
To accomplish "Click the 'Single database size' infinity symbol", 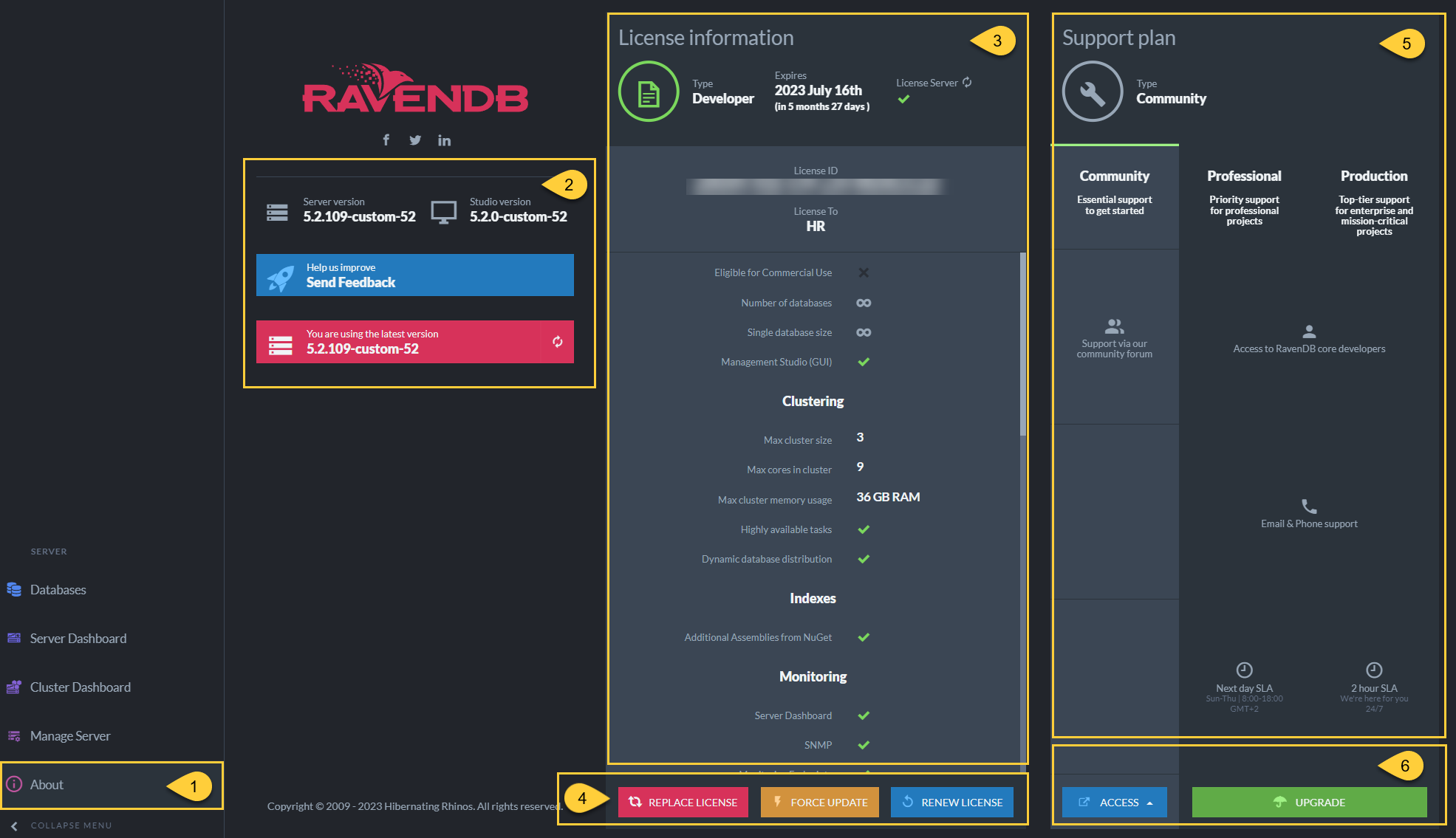I will coord(864,332).
